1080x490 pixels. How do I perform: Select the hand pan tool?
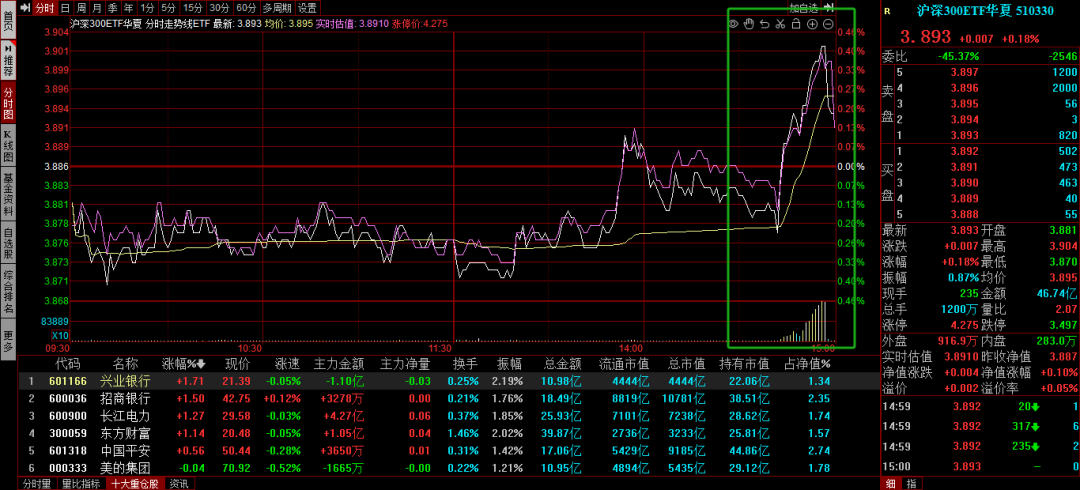pos(748,23)
